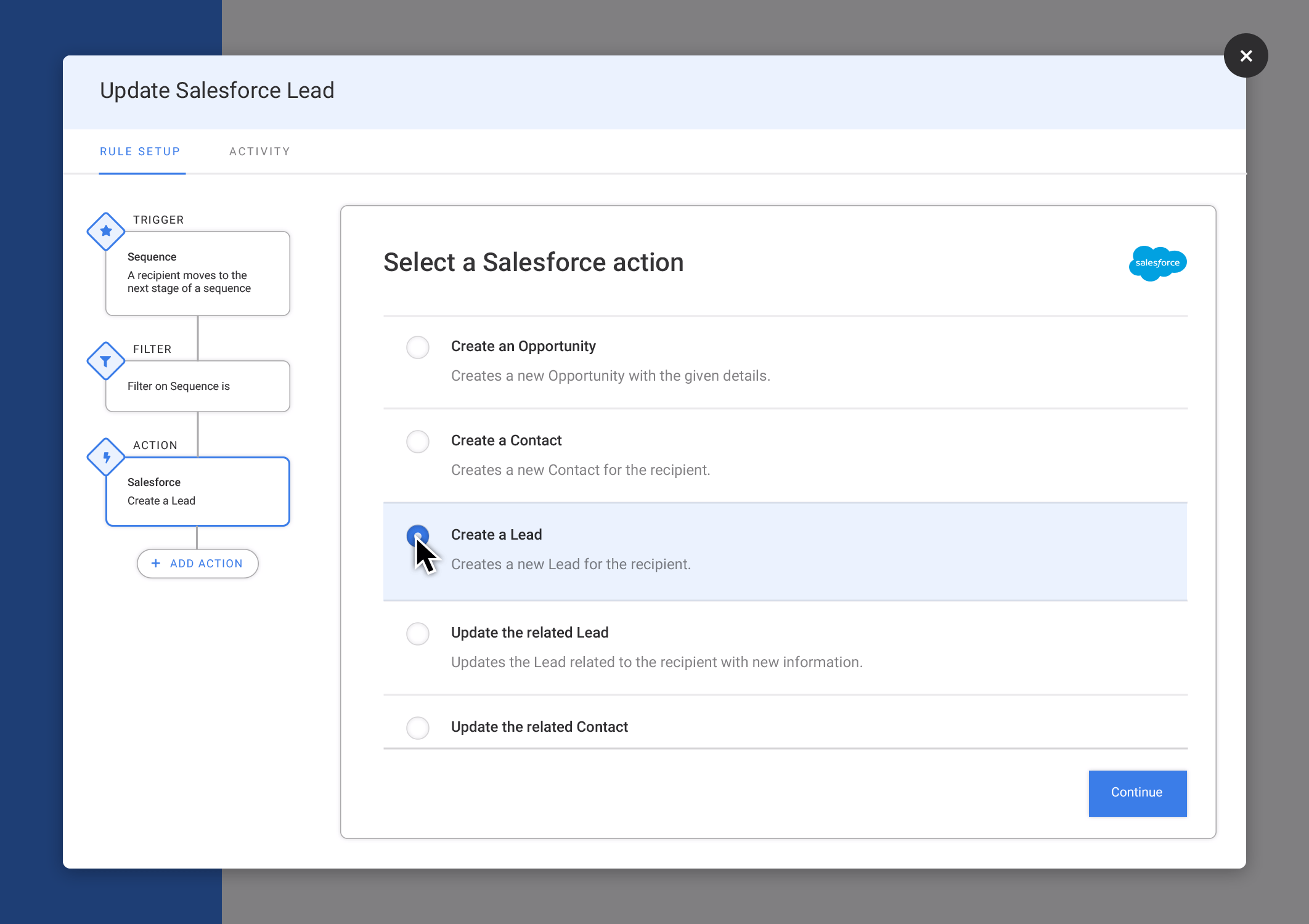Select the Create a Contact radio button
Image resolution: width=1309 pixels, height=924 pixels.
418,442
